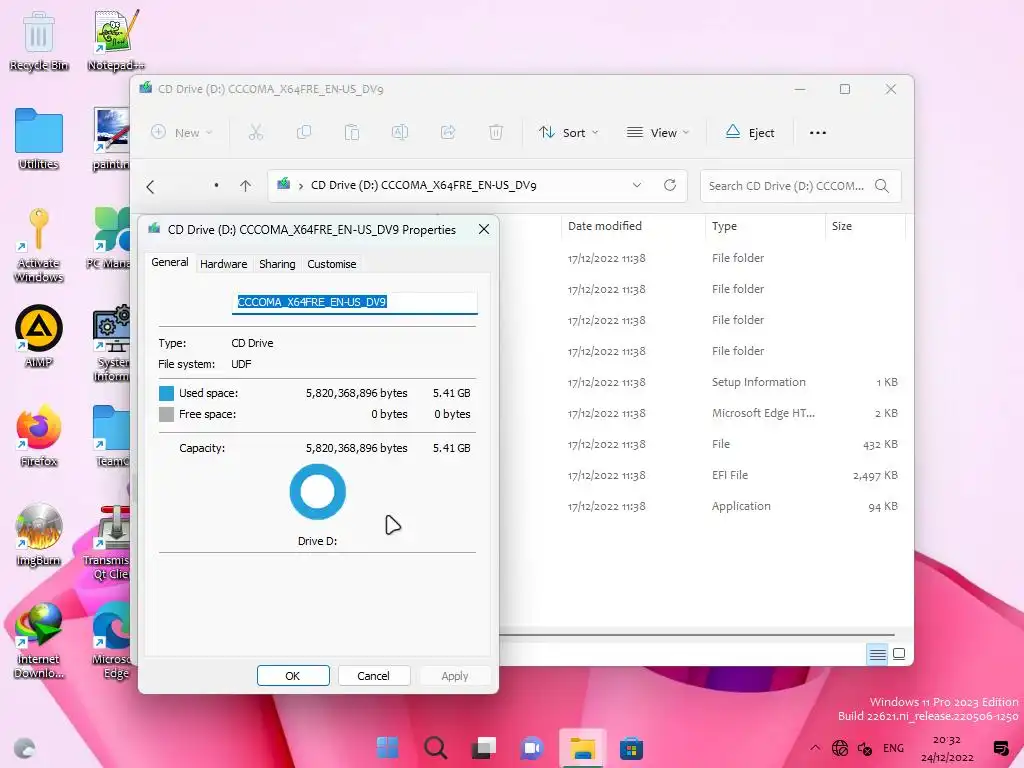Open the View dropdown
Screen dimensions: 1024x768
click(x=658, y=133)
